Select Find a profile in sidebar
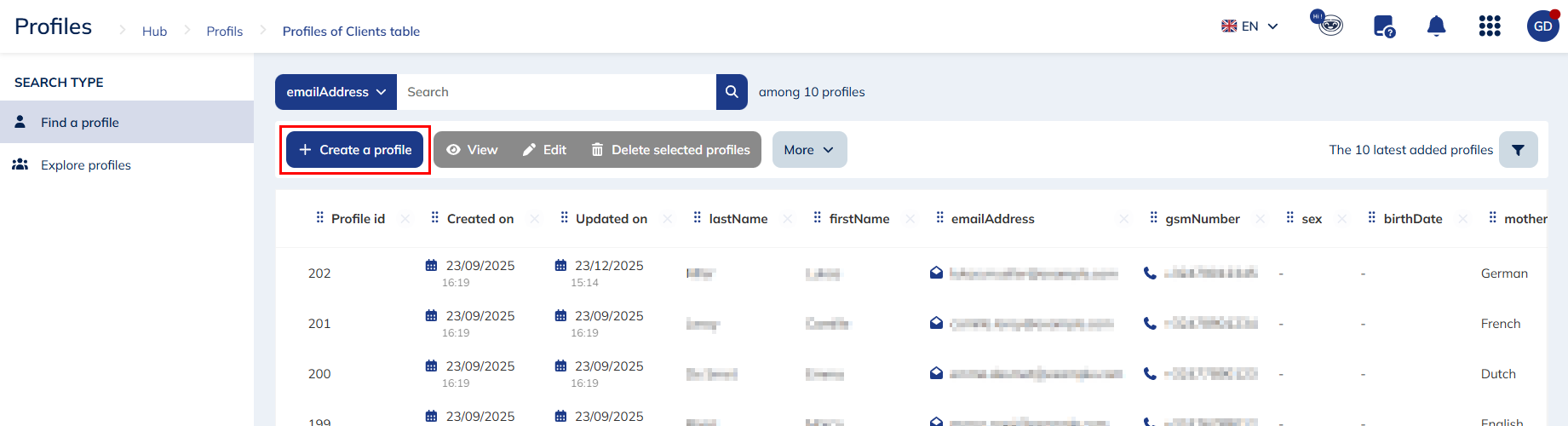The image size is (1568, 426). 127,122
